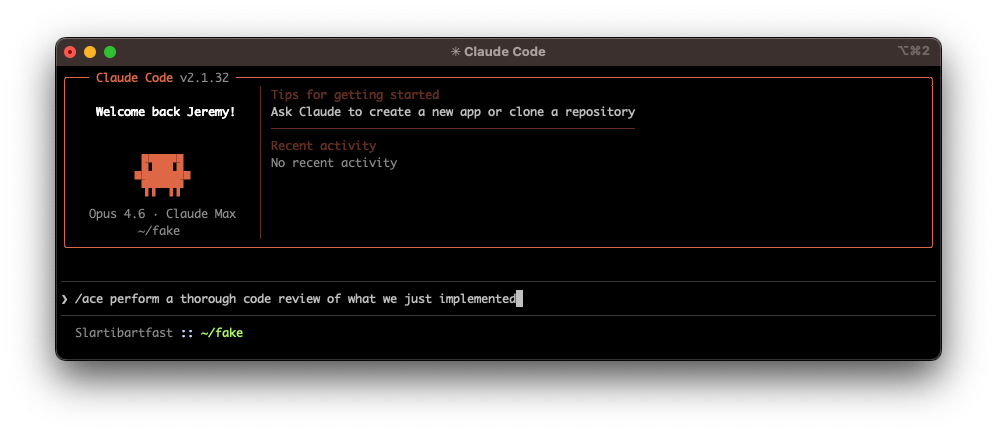Click the ⌥⌘2 shortcut indicator in title bar

[913, 51]
